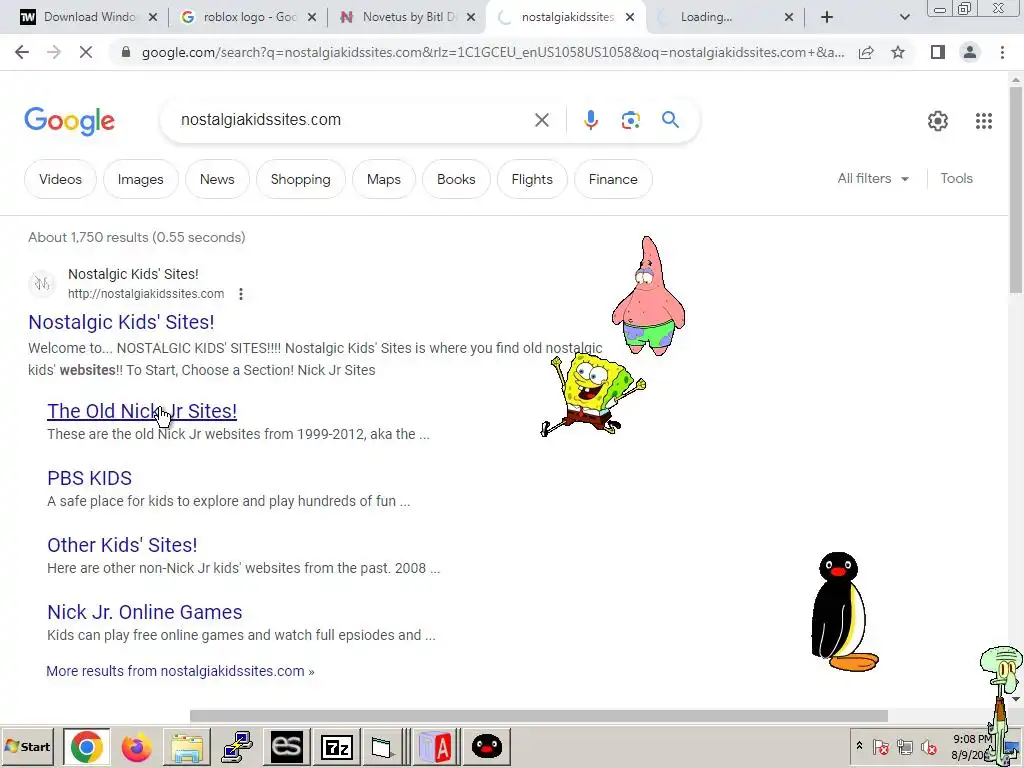Open the es app in the taskbar

287,746
